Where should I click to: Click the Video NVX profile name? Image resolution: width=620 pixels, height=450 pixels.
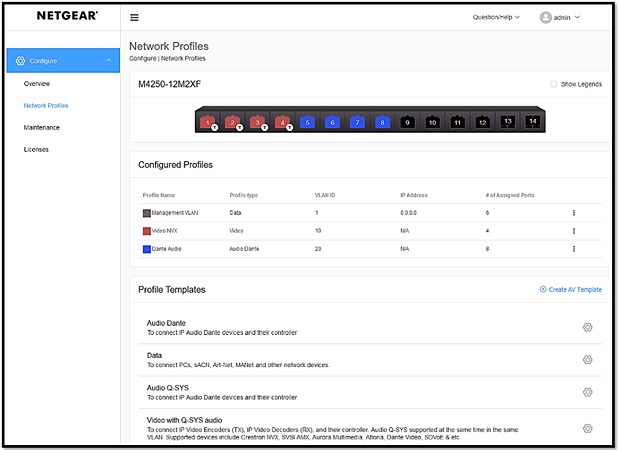pos(164,231)
